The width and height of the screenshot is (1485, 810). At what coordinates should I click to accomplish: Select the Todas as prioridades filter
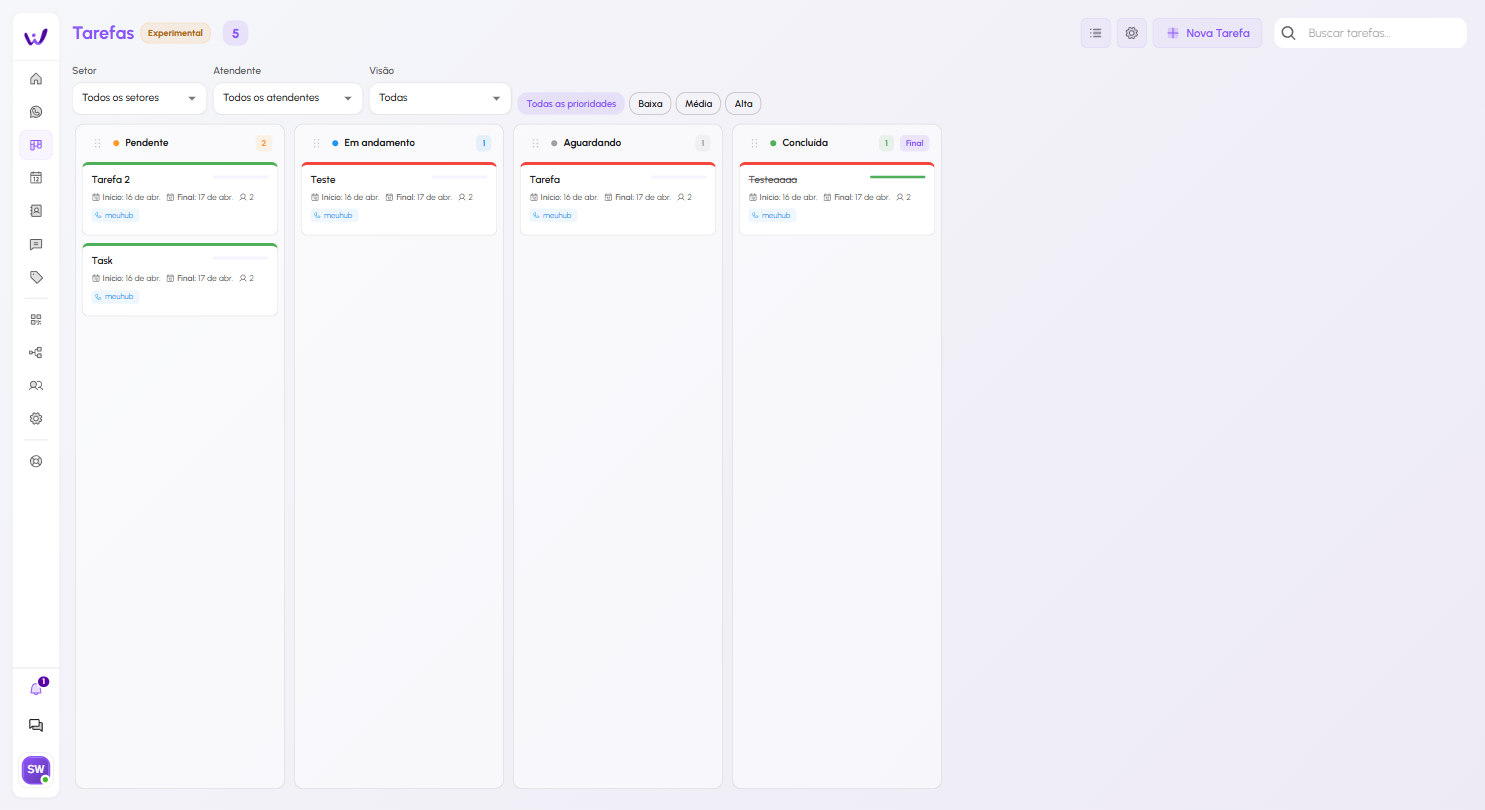coord(571,104)
